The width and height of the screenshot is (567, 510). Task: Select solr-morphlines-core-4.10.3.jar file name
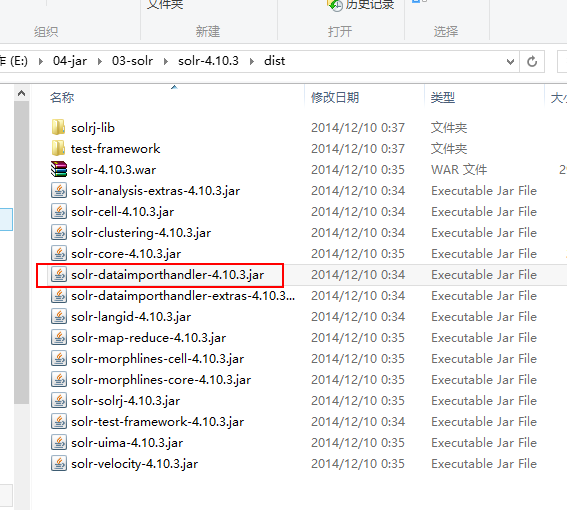(x=161, y=379)
